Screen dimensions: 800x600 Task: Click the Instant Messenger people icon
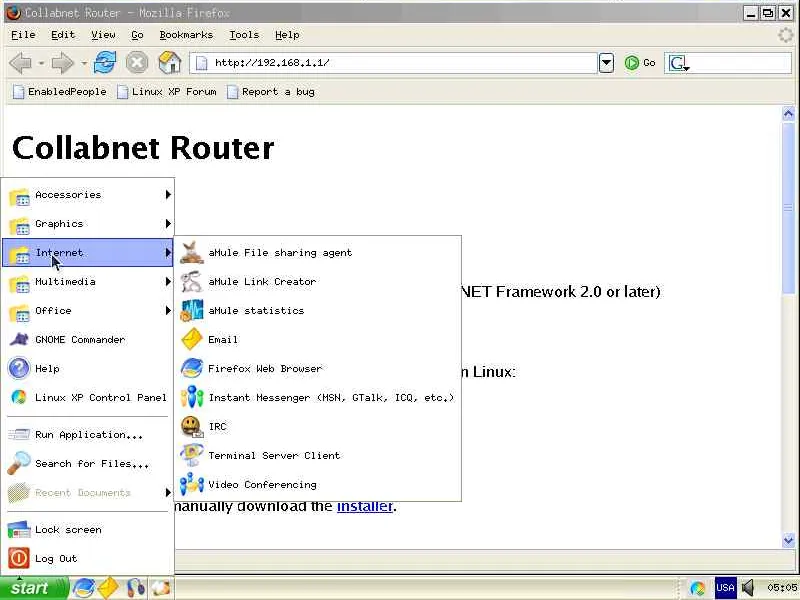point(192,397)
